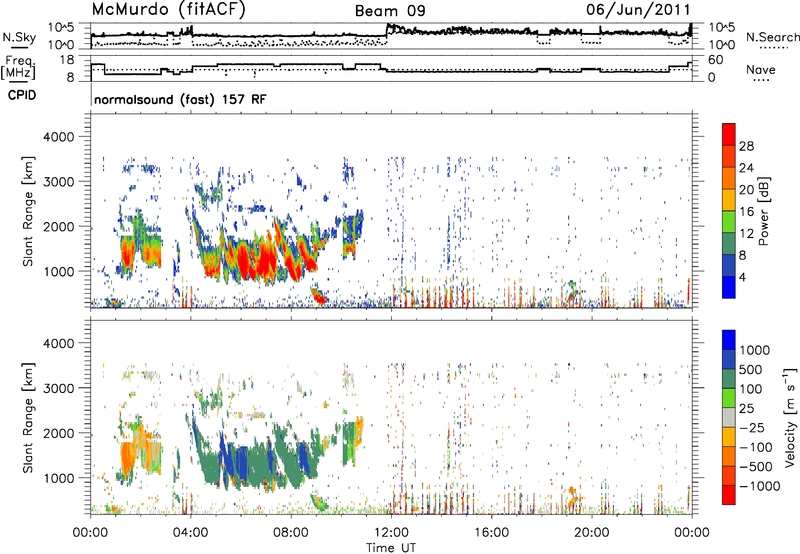The height and width of the screenshot is (554, 800).
Task: Click the grey −25 to 25 velocity swatch
Action: tap(729, 417)
